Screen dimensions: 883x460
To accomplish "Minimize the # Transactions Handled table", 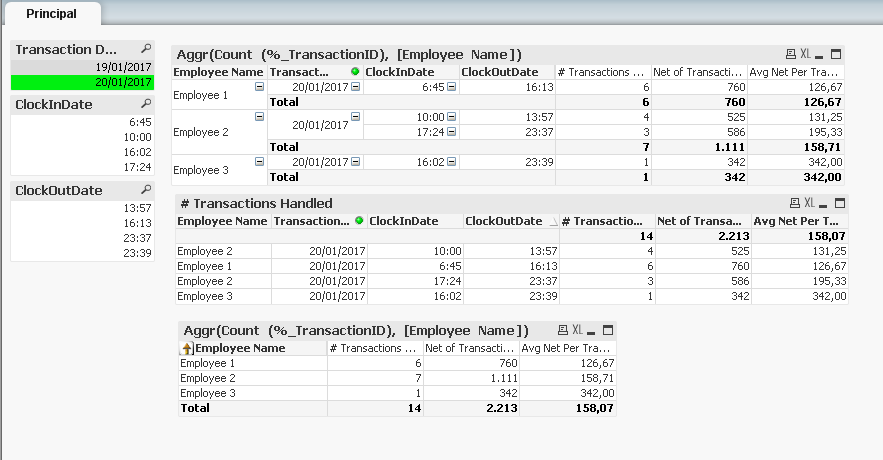I will 823,204.
